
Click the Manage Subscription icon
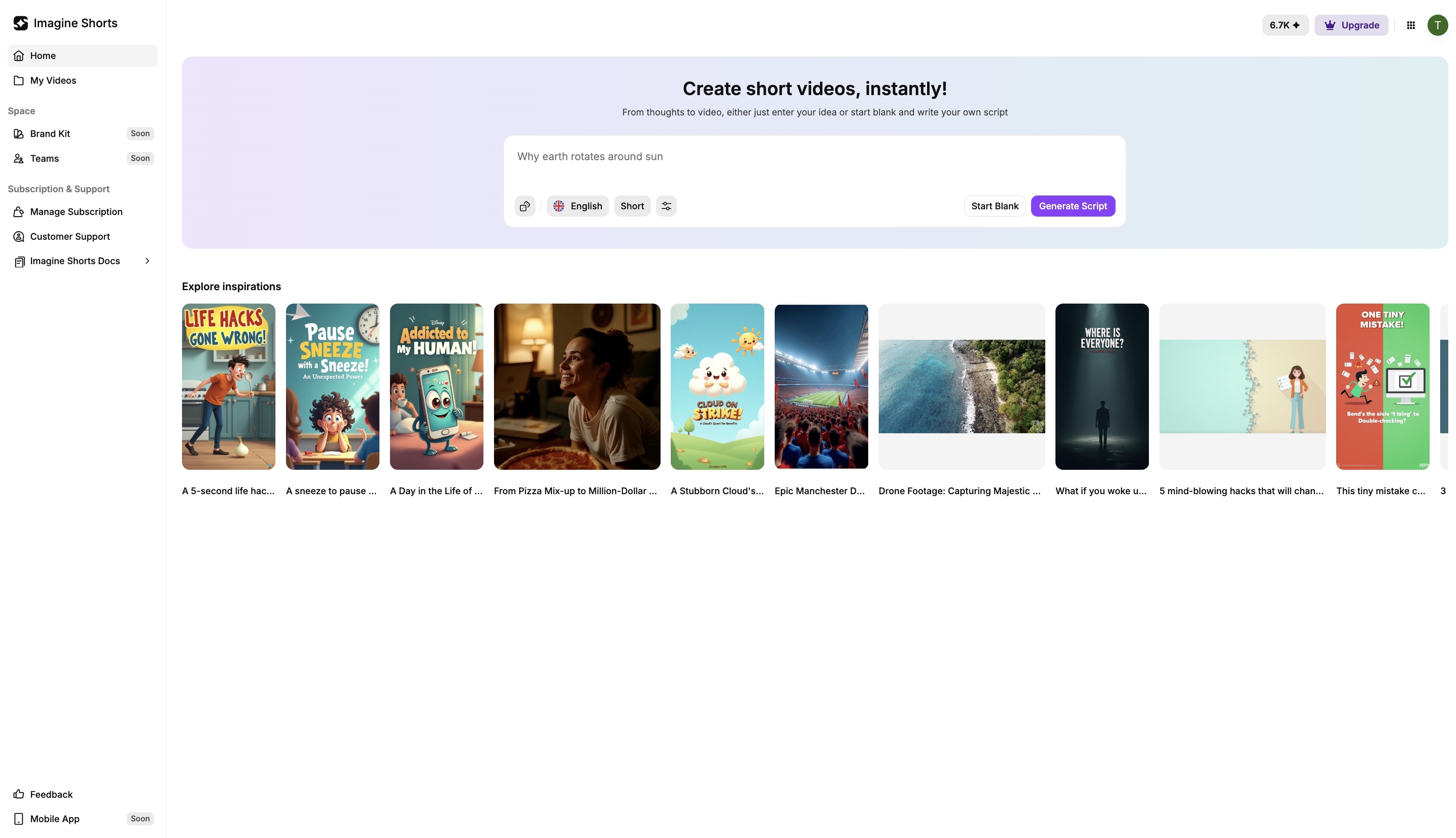19,212
